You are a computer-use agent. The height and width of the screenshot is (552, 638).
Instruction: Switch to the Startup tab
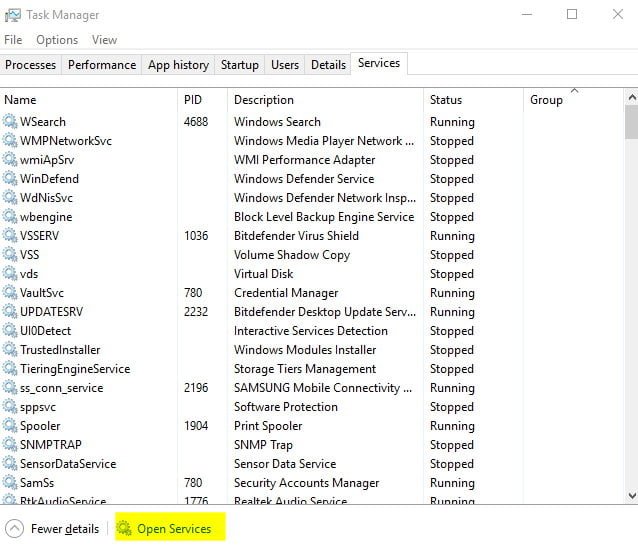(x=239, y=65)
